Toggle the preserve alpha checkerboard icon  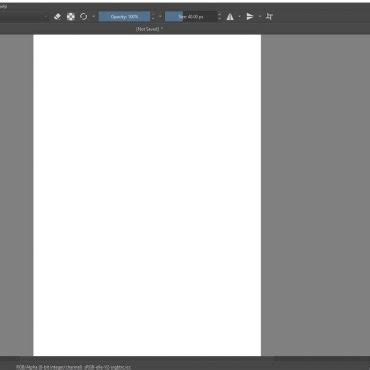(x=71, y=16)
